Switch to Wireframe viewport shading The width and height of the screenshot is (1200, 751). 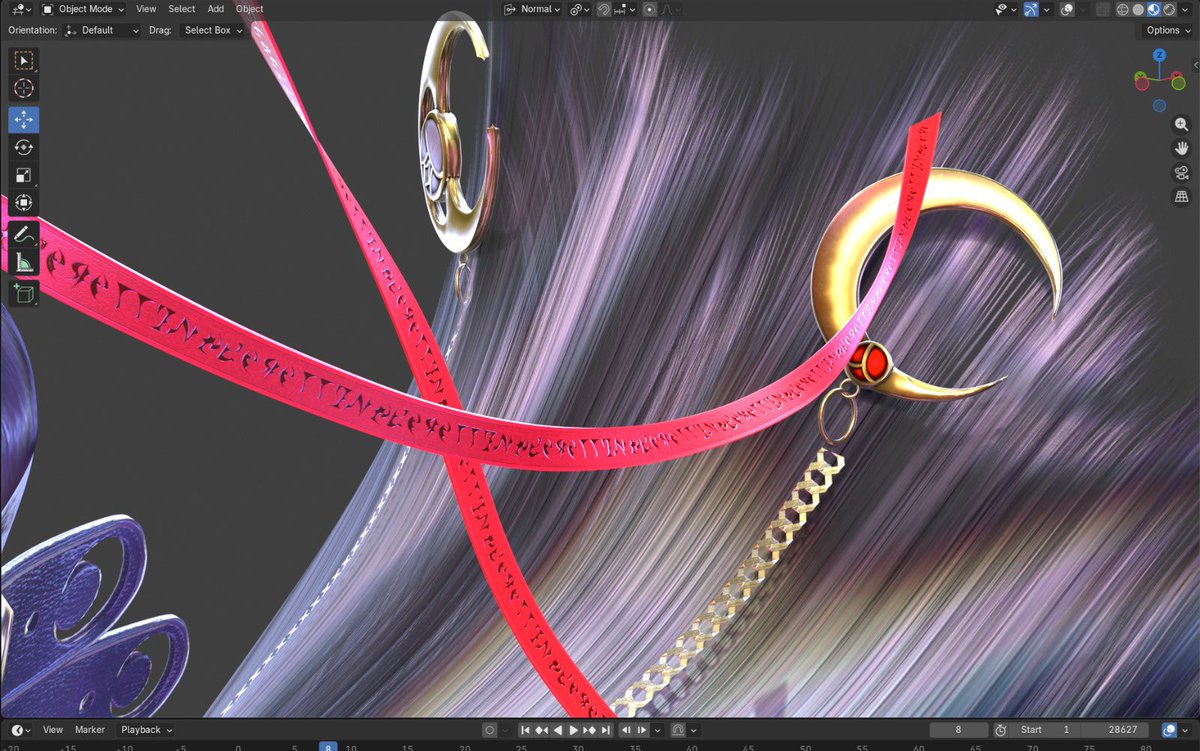(1123, 9)
